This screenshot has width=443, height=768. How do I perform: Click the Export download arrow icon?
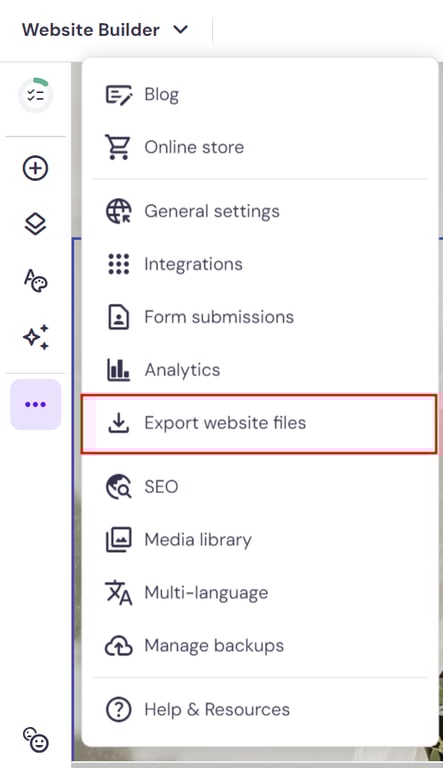click(118, 423)
